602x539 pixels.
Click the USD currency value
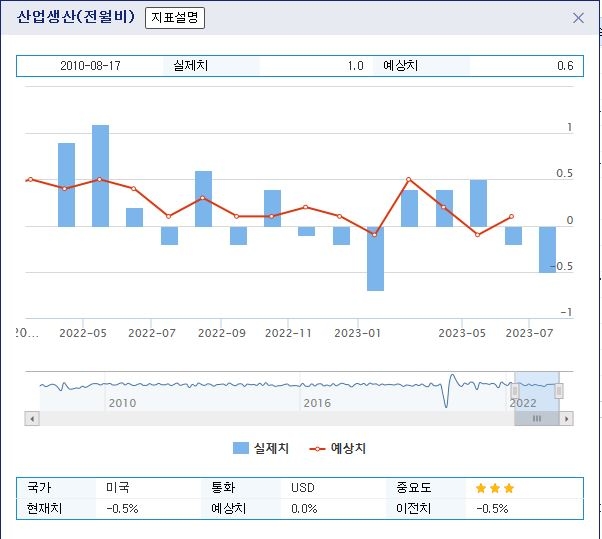[303, 488]
